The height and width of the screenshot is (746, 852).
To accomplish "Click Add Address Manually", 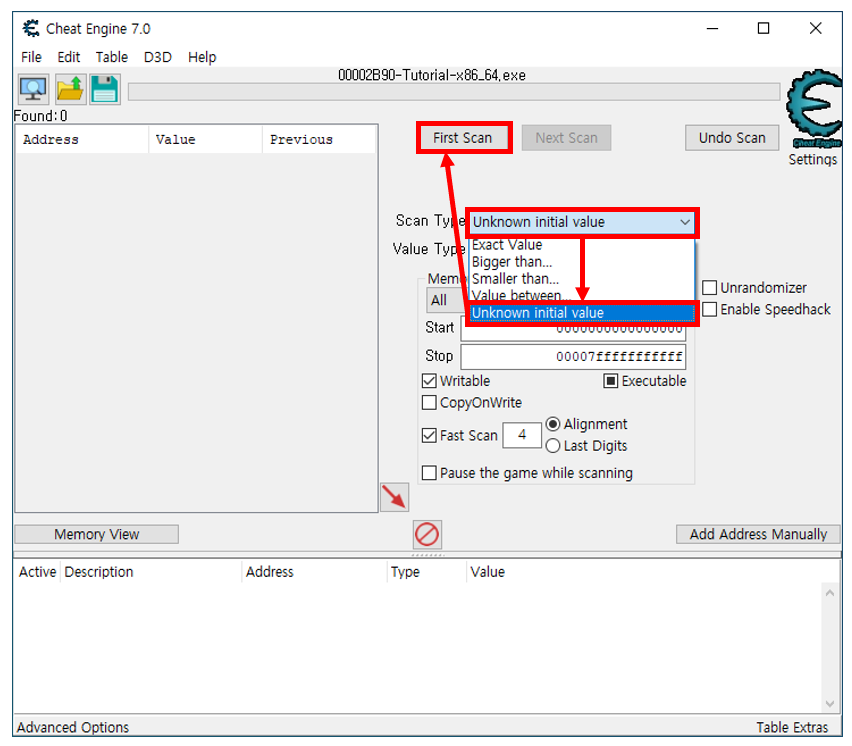I will (x=758, y=534).
